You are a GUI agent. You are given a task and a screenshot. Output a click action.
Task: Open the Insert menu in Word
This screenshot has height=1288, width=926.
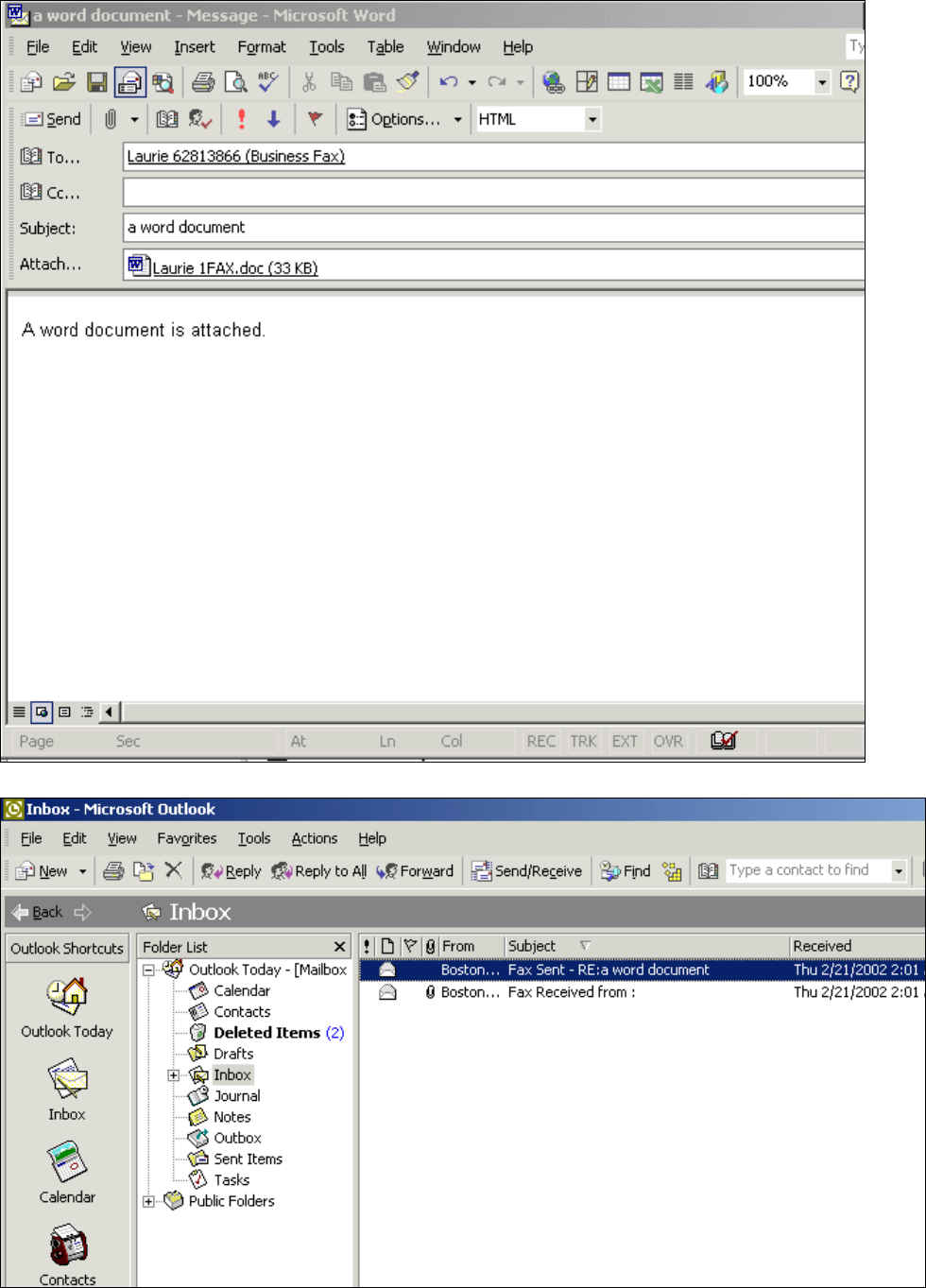point(194,46)
